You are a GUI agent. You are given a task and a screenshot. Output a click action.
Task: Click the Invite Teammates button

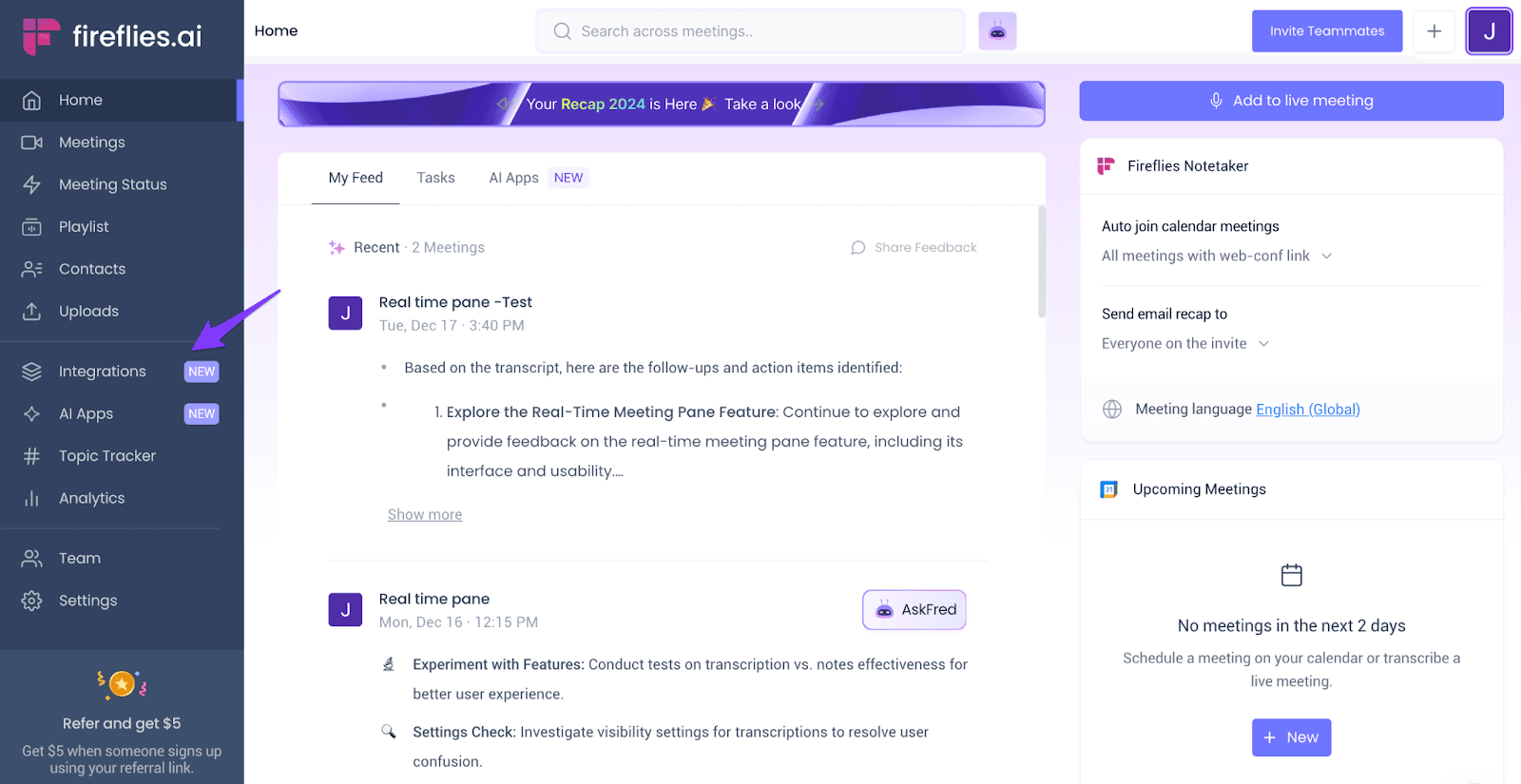coord(1327,31)
